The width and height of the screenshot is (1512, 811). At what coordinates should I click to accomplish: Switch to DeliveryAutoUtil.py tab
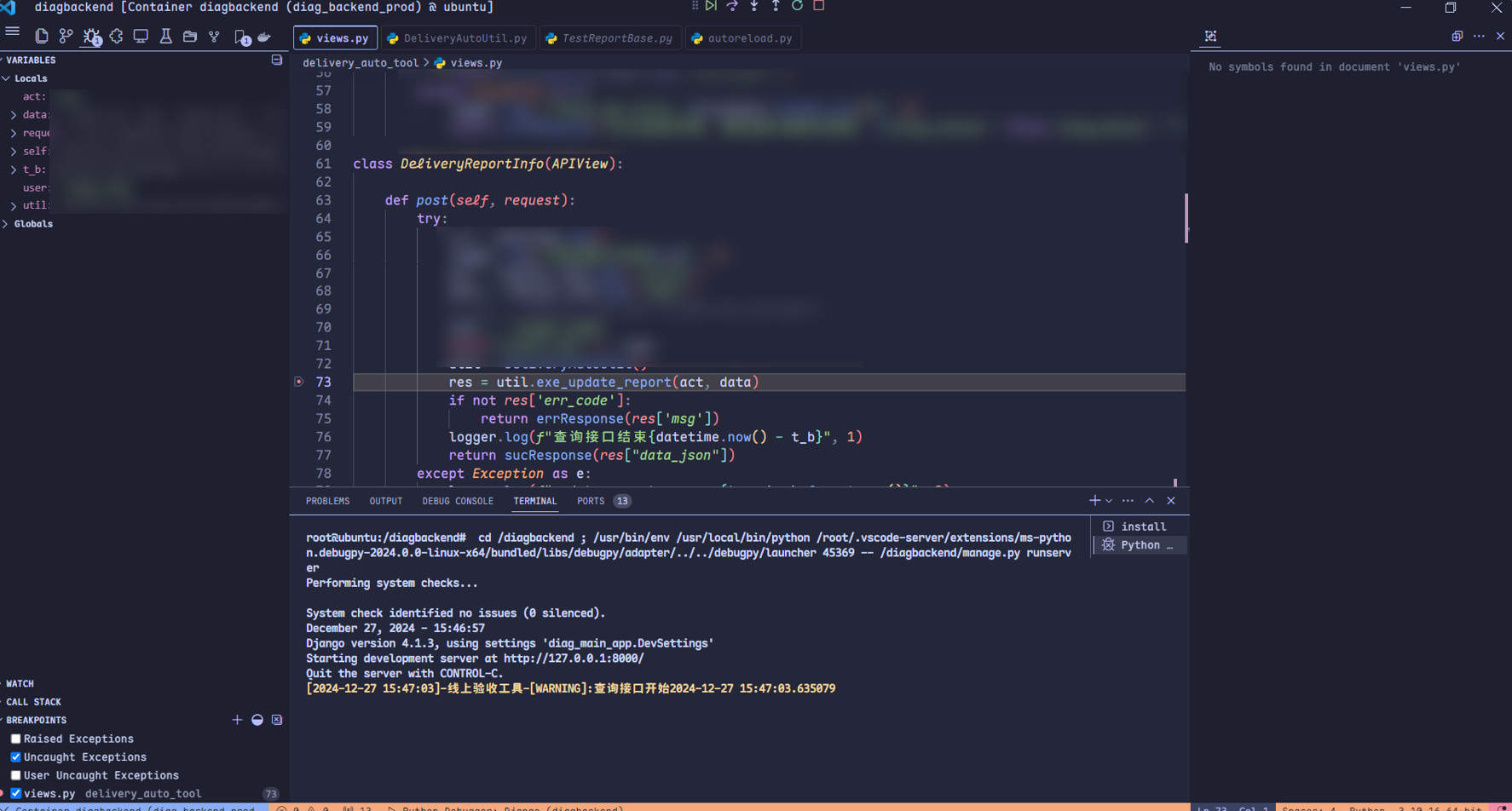coord(459,38)
